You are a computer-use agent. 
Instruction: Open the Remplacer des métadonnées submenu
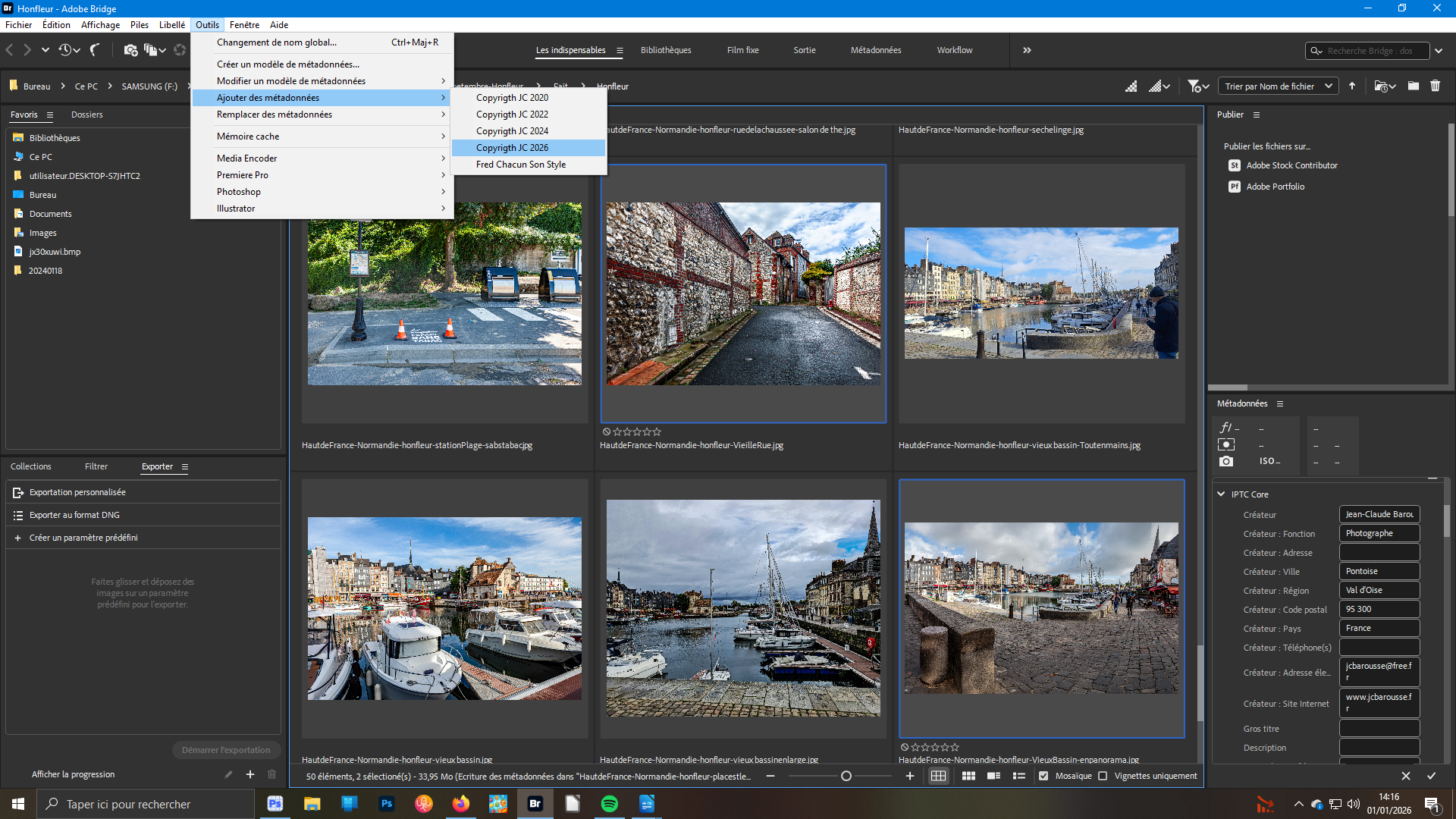pyautogui.click(x=275, y=115)
